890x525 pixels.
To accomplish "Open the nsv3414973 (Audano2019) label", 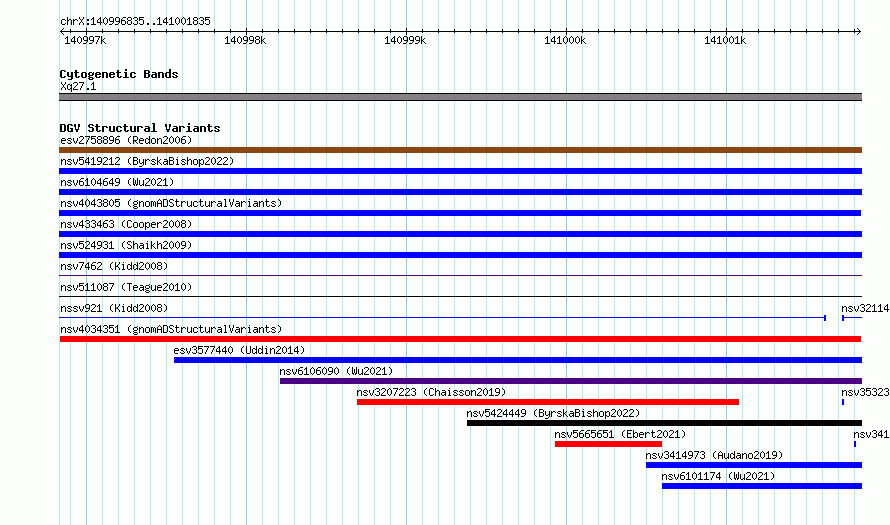I will 714,455.
